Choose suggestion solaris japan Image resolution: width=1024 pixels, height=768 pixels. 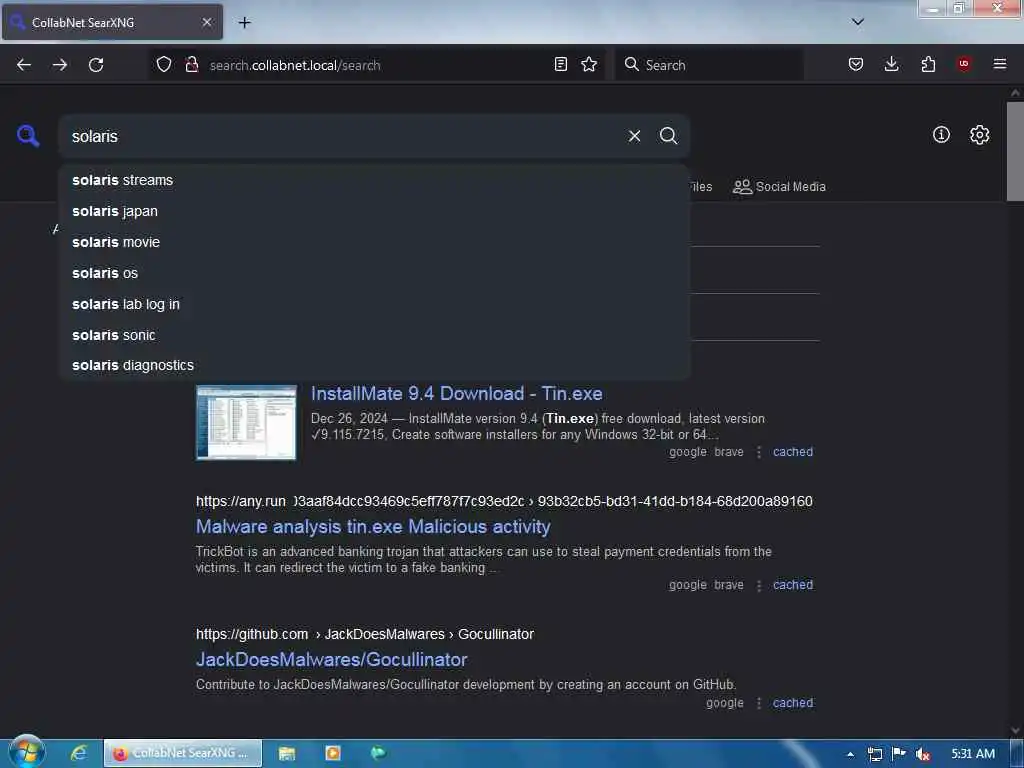click(x=374, y=212)
